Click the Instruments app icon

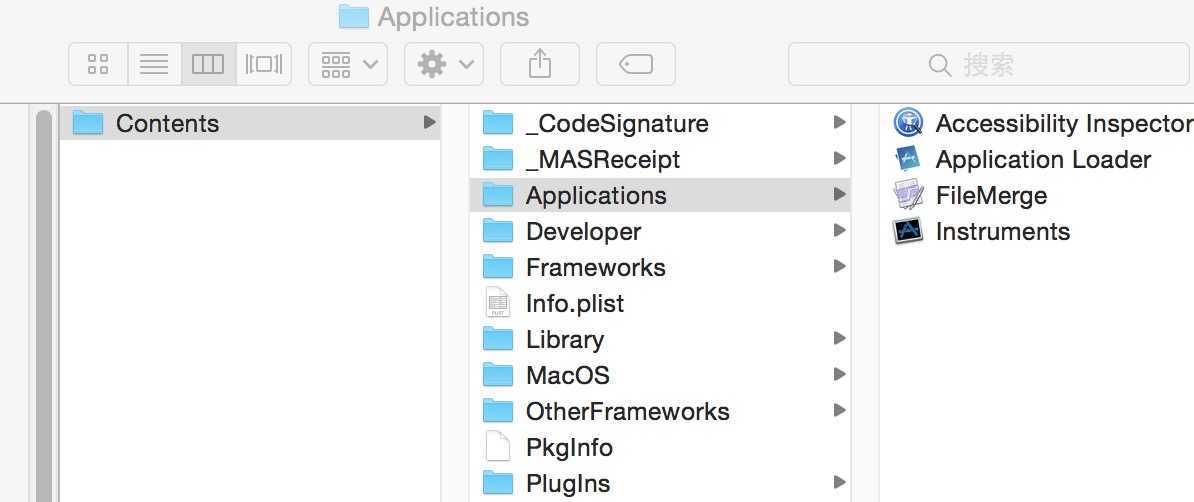tap(908, 230)
